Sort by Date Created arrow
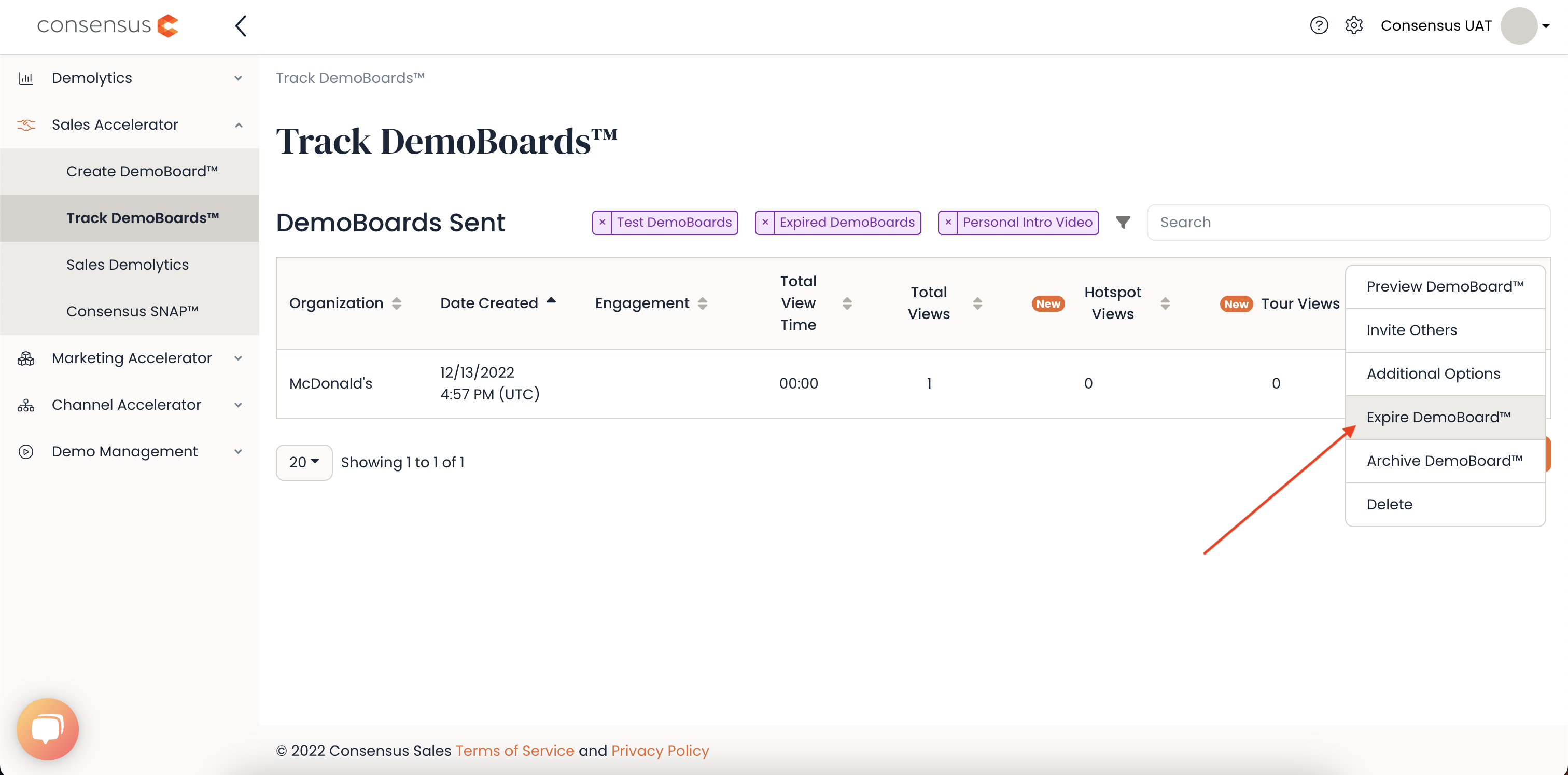1568x775 pixels. click(551, 300)
